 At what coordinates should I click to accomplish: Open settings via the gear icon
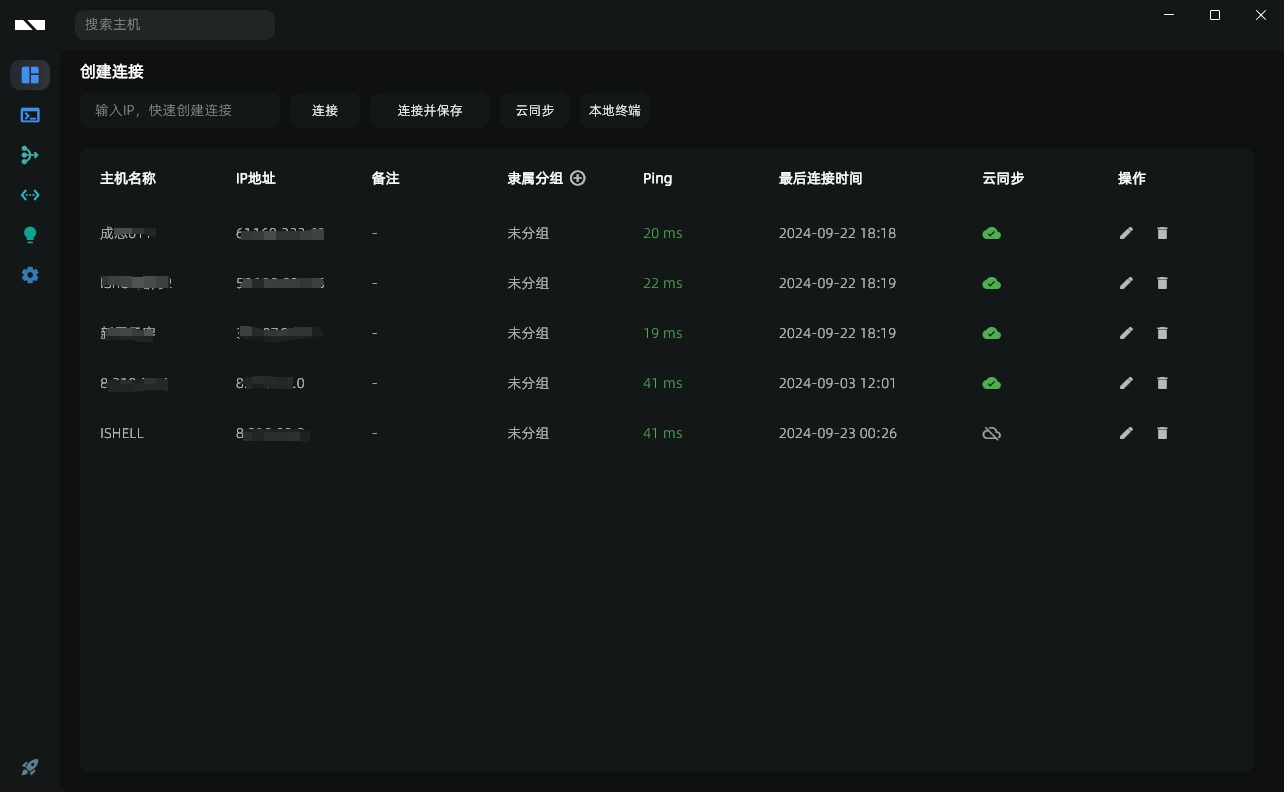30,275
